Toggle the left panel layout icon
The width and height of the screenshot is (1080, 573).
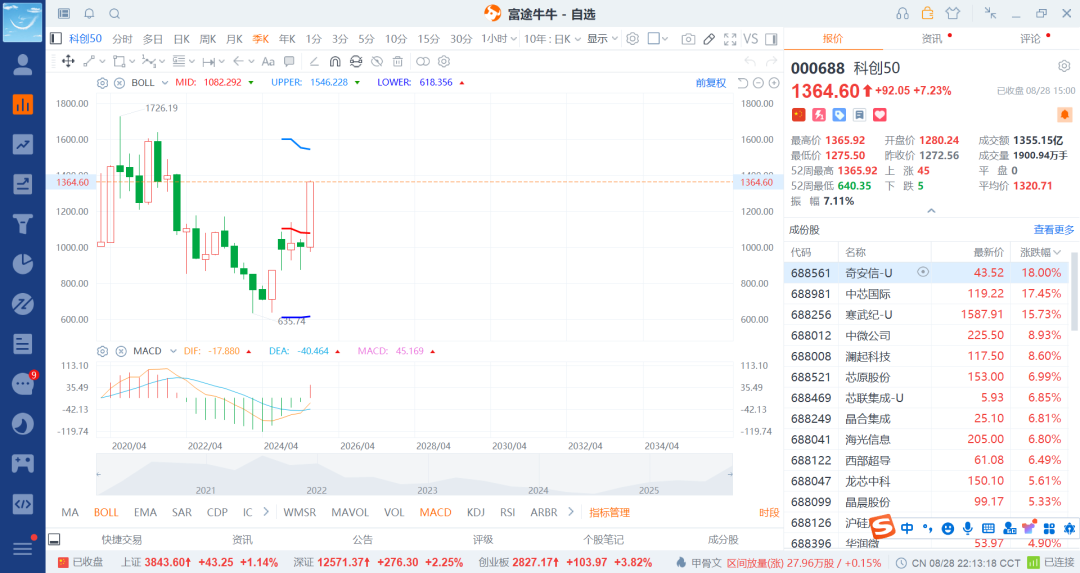point(56,39)
